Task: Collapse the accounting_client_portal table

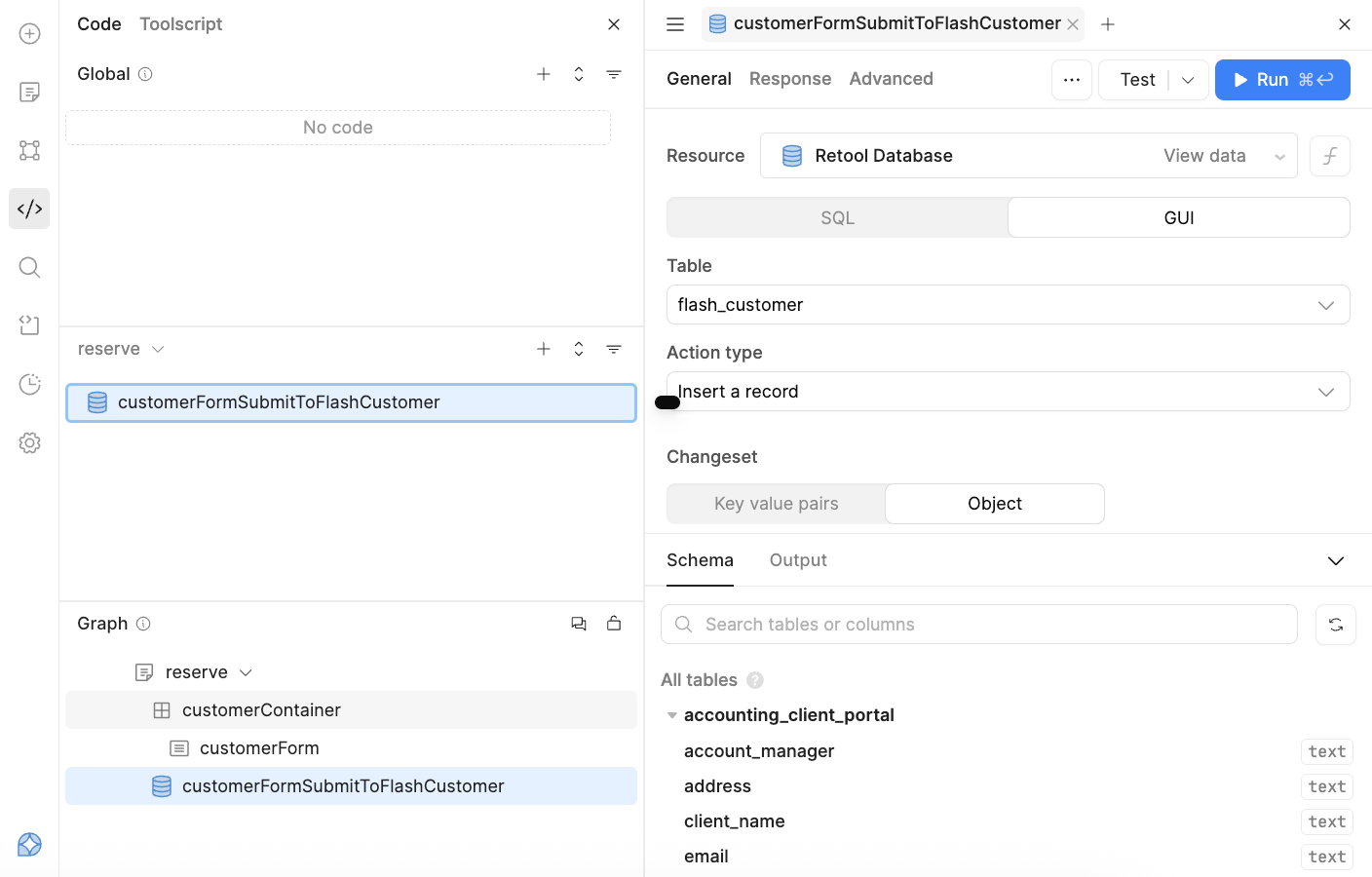Action: tap(672, 715)
